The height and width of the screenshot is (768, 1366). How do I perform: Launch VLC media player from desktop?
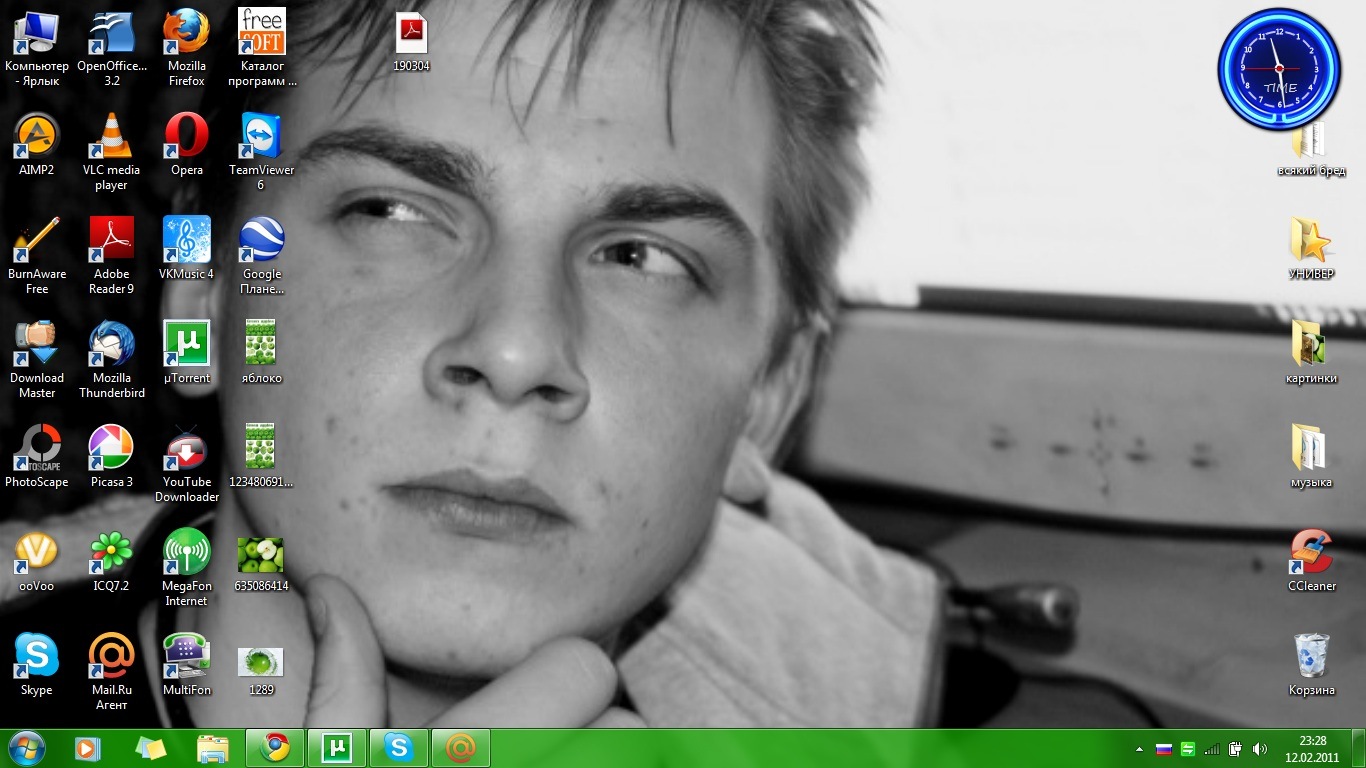[111, 137]
